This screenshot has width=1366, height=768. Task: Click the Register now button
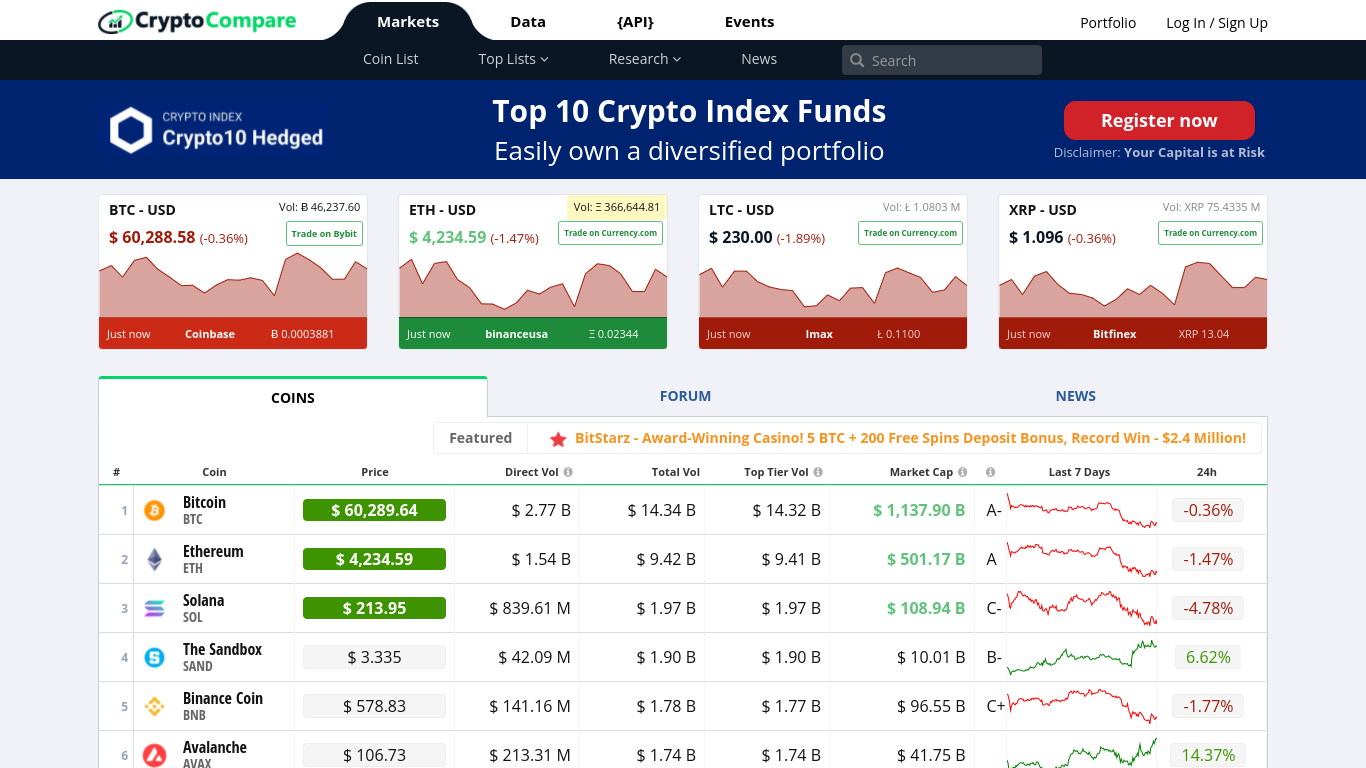pyautogui.click(x=1159, y=120)
